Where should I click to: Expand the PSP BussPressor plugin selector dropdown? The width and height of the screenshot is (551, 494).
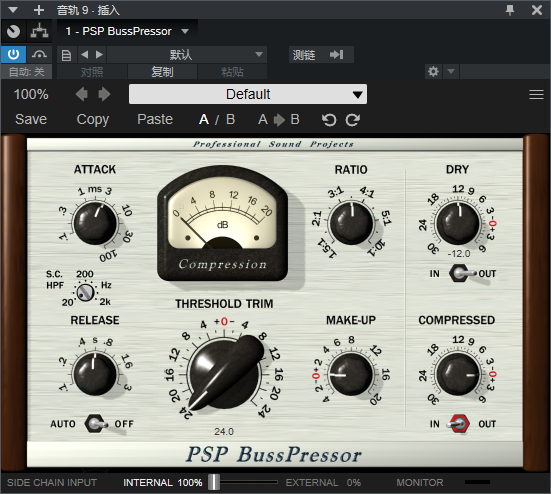click(185, 31)
